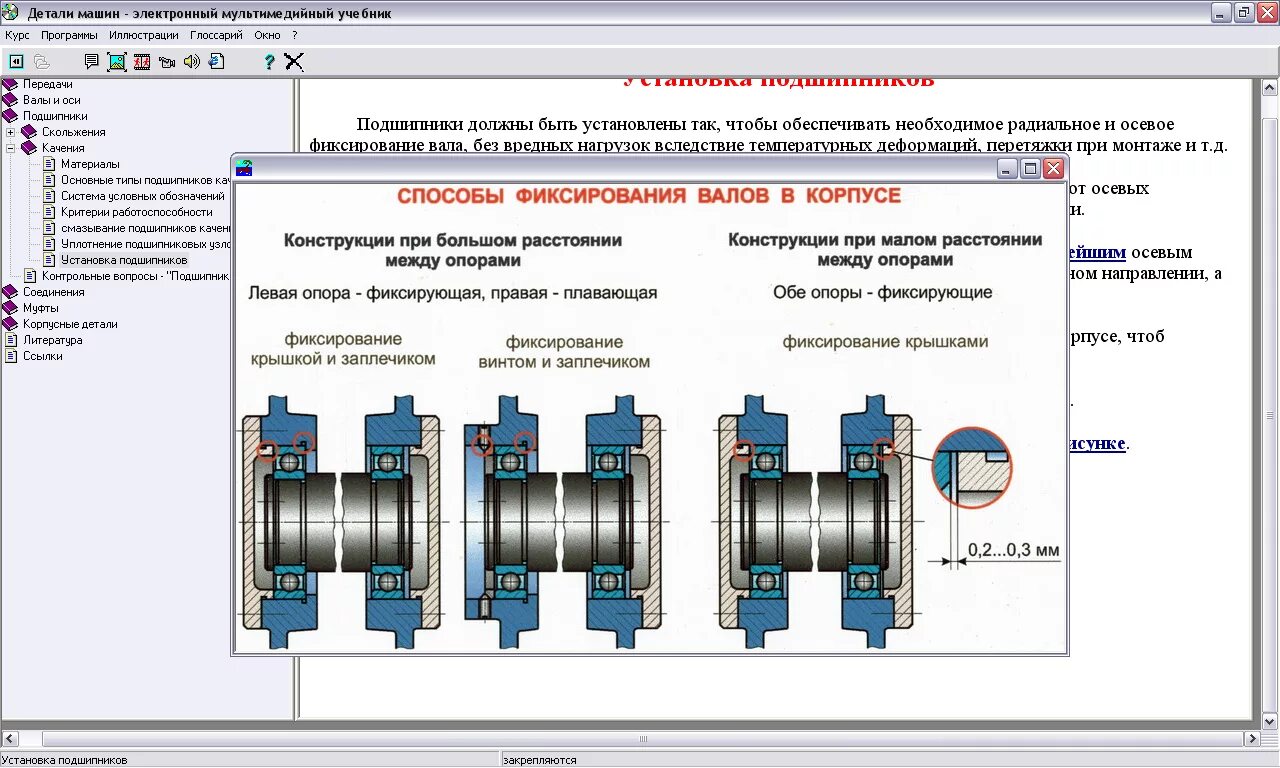Click document icon beside Ссылки

click(12, 356)
